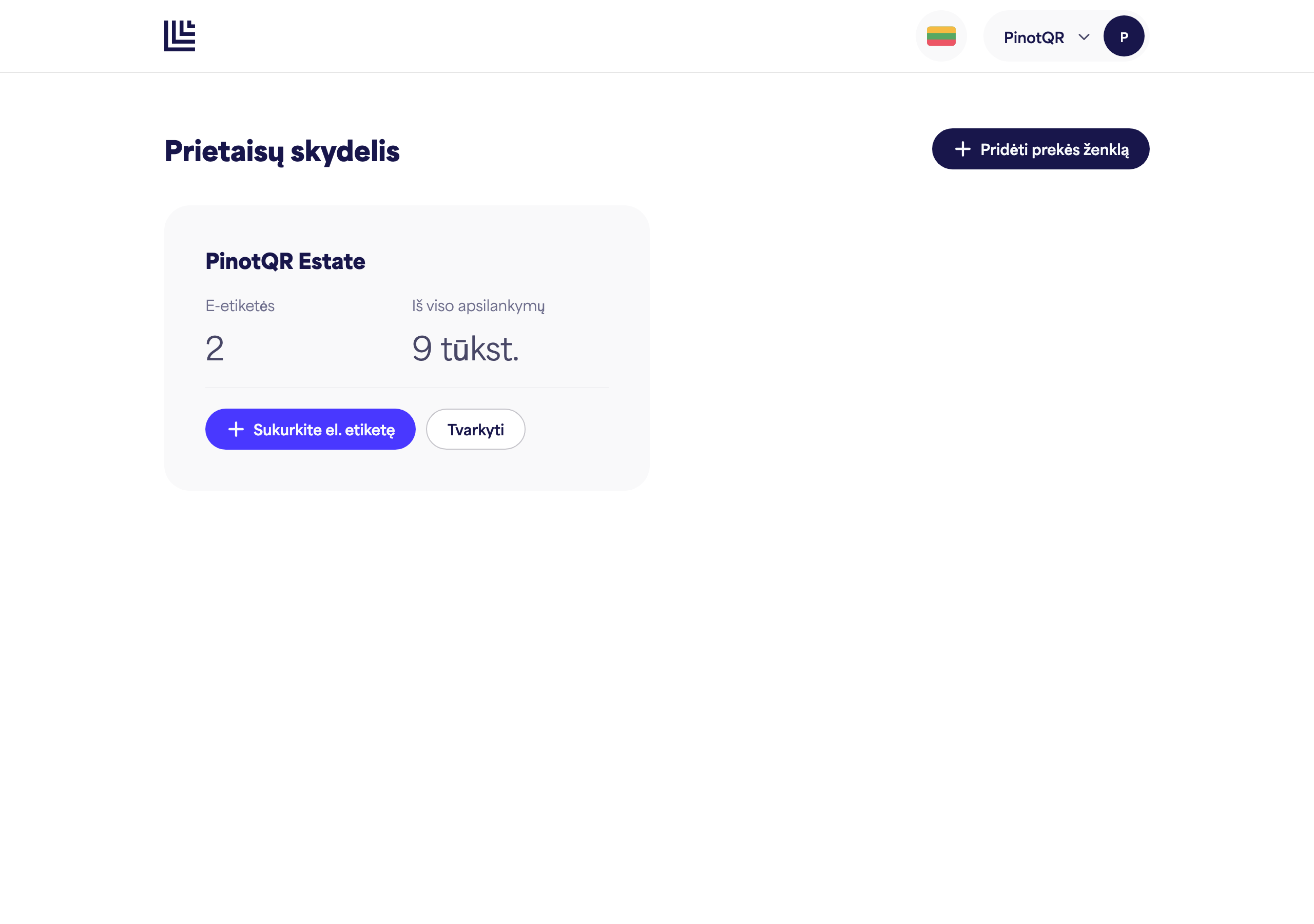Screen dimensions: 1314x924
Task: Click plus icon in Pridėti prekės ženklą
Action: [962, 149]
